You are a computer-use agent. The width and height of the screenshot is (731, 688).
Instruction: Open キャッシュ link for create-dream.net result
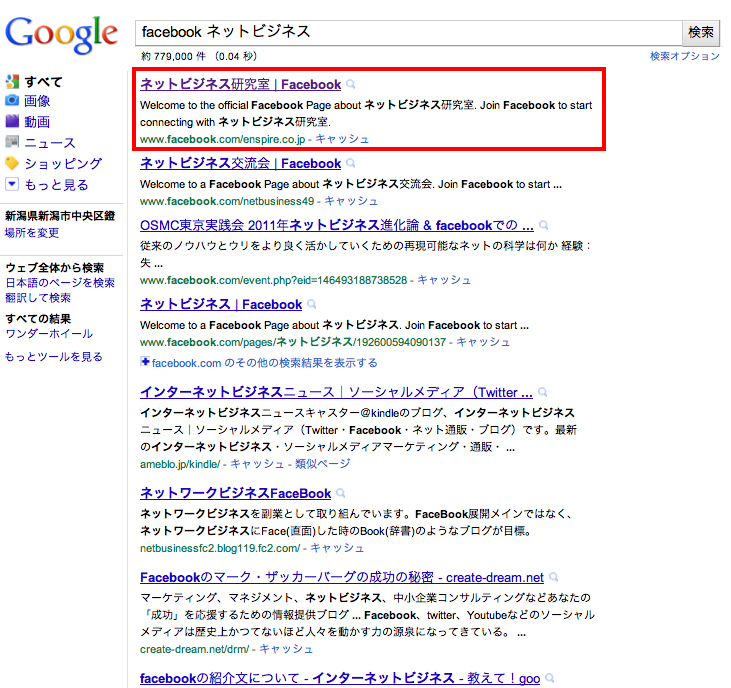[286, 649]
